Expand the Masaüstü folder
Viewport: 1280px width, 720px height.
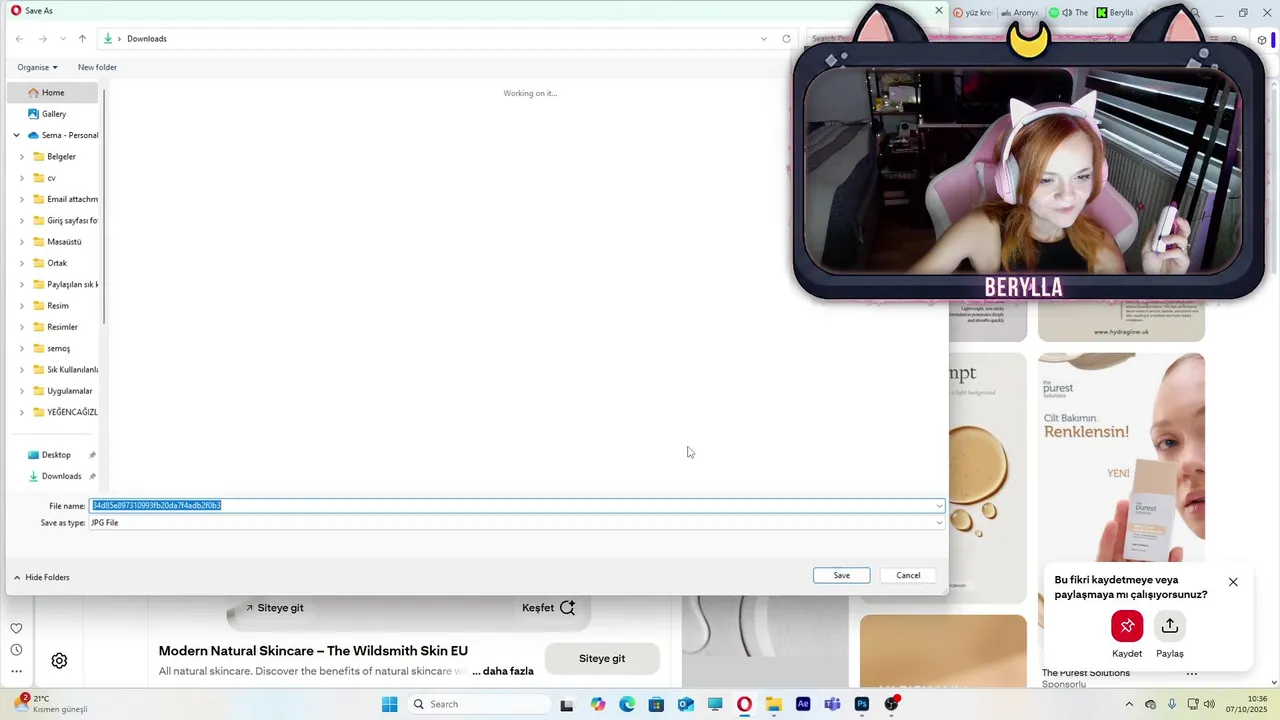pyautogui.click(x=22, y=242)
